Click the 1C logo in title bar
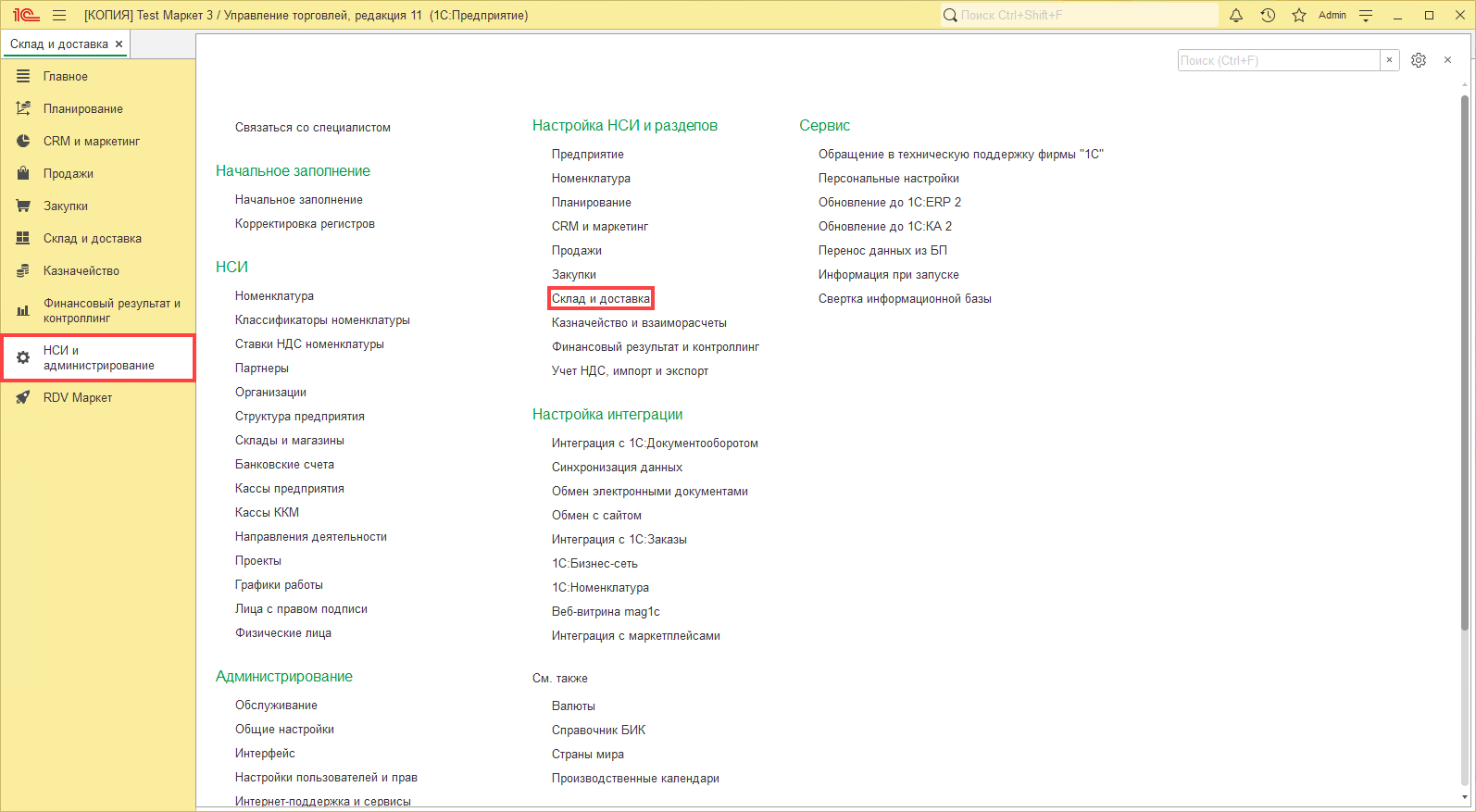 pyautogui.click(x=26, y=15)
